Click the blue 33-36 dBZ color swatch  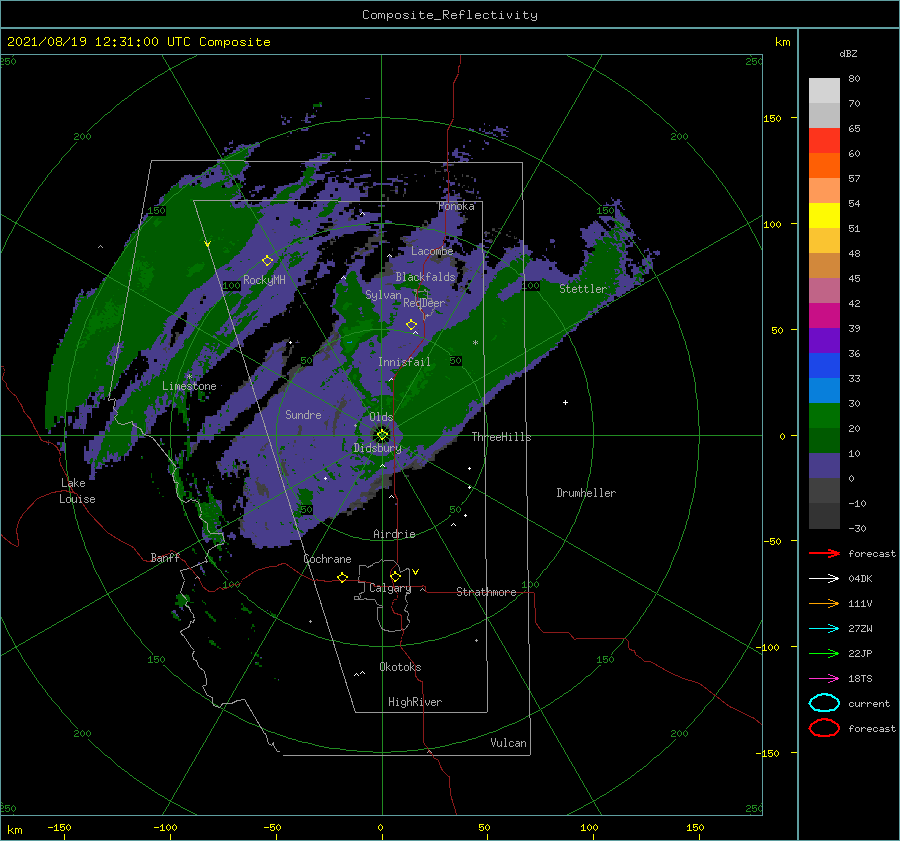(824, 366)
